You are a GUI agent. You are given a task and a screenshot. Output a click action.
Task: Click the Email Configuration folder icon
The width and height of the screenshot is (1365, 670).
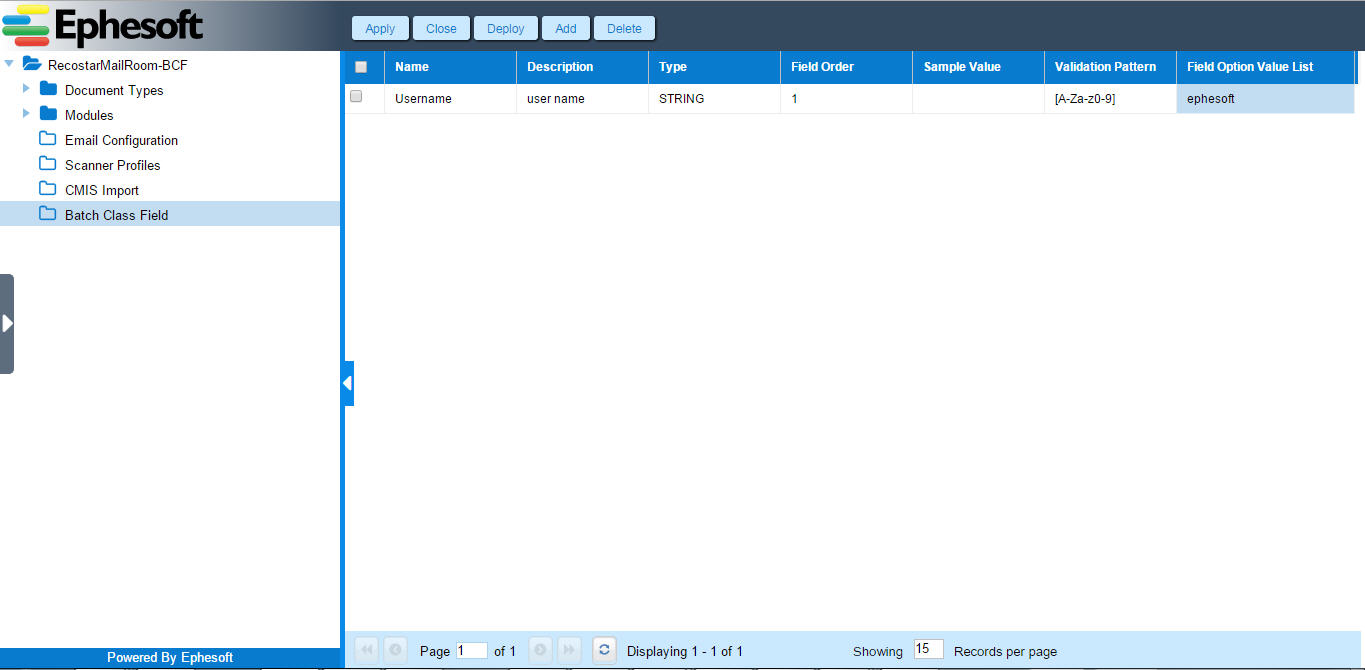pyautogui.click(x=48, y=138)
